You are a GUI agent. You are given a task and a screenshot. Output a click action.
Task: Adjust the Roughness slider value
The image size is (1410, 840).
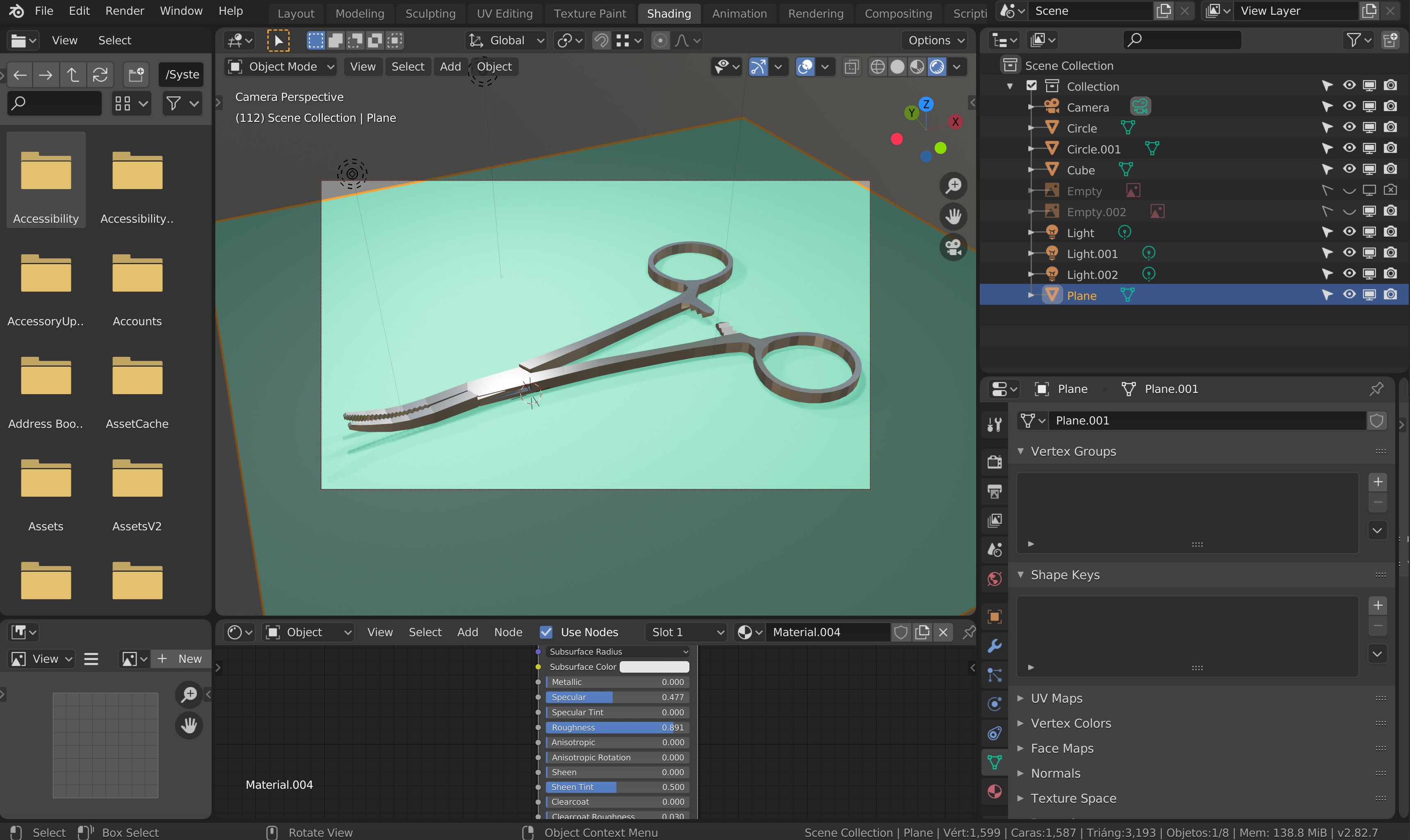tap(617, 727)
